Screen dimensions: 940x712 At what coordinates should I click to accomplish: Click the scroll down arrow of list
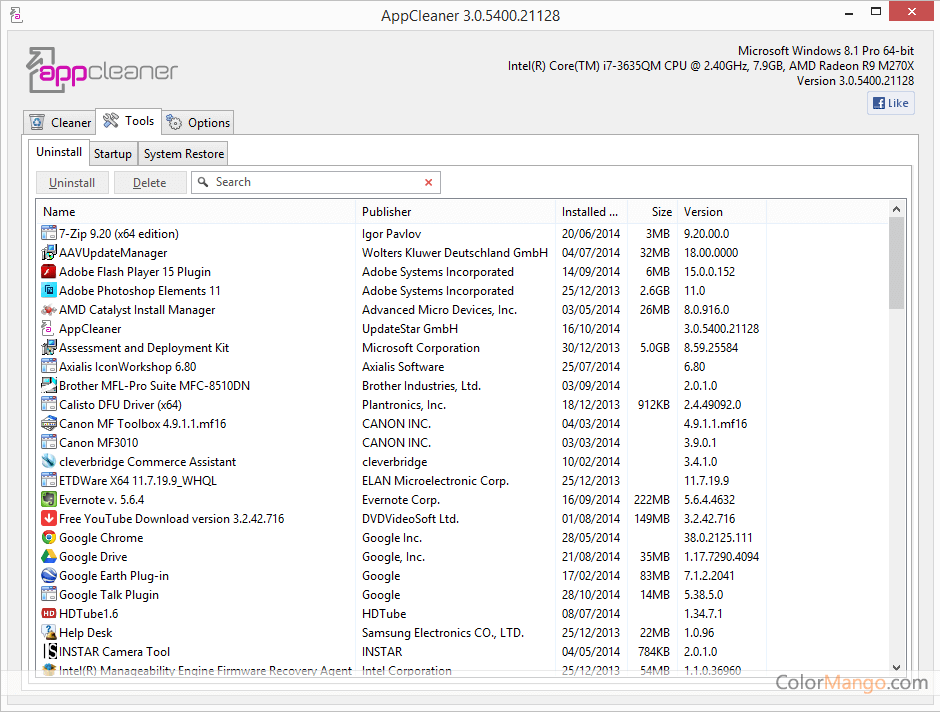[x=895, y=668]
